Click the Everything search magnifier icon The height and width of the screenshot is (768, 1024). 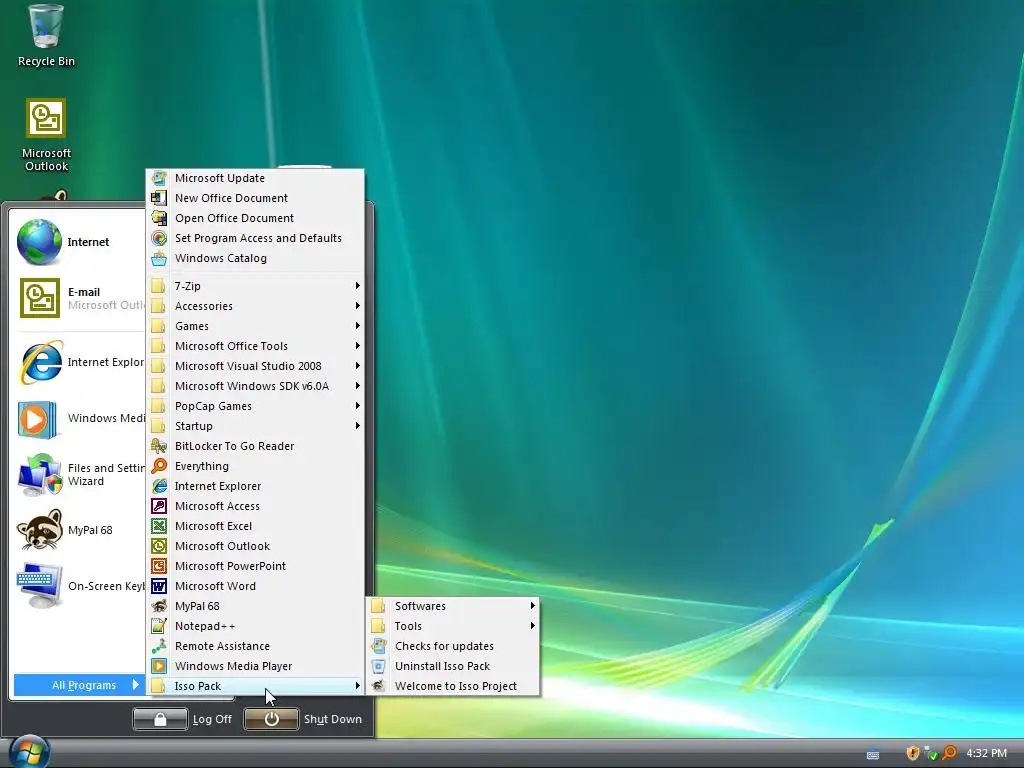pyautogui.click(x=159, y=466)
